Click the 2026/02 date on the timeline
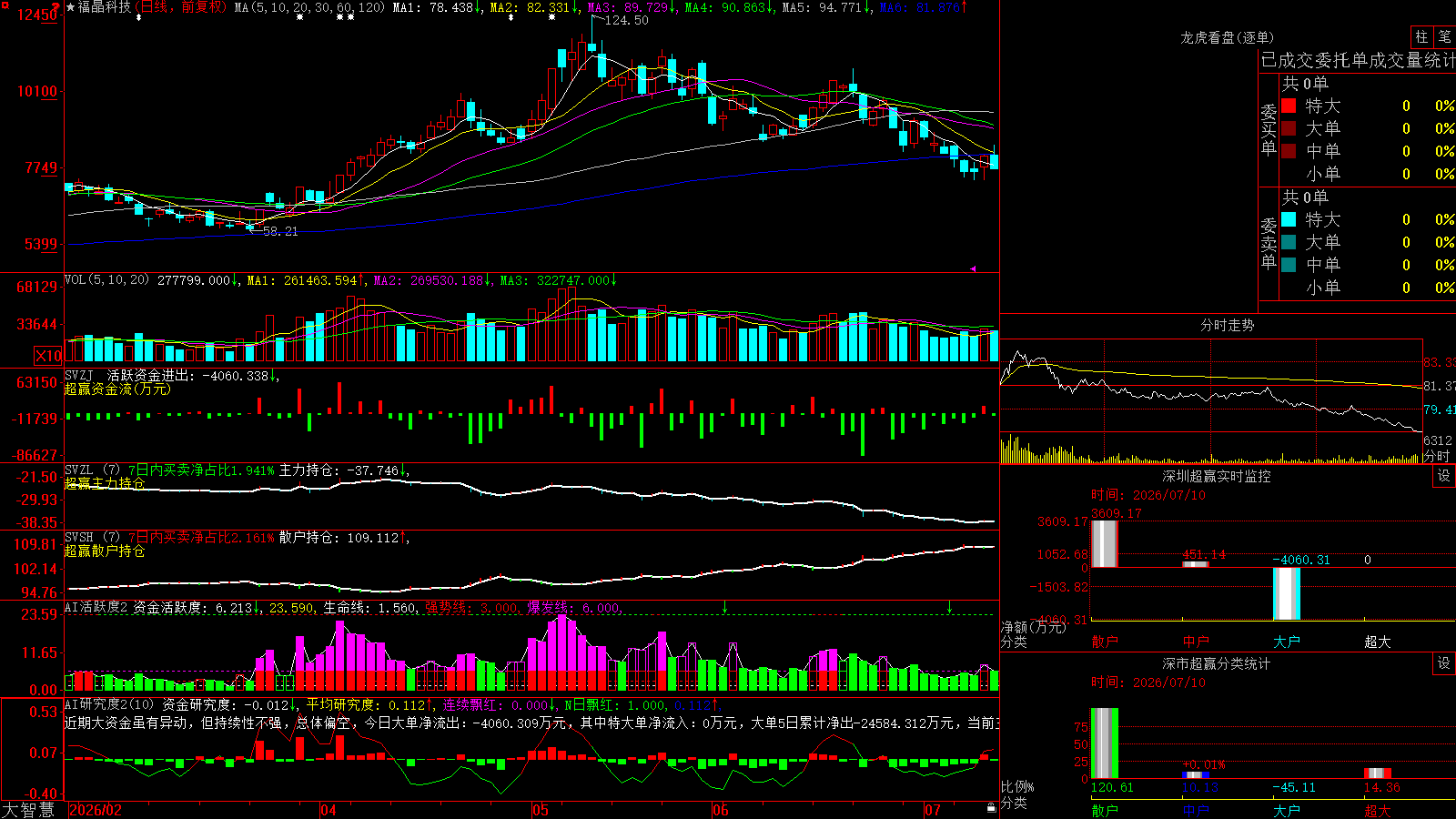This screenshot has height=819, width=1456. 96,810
